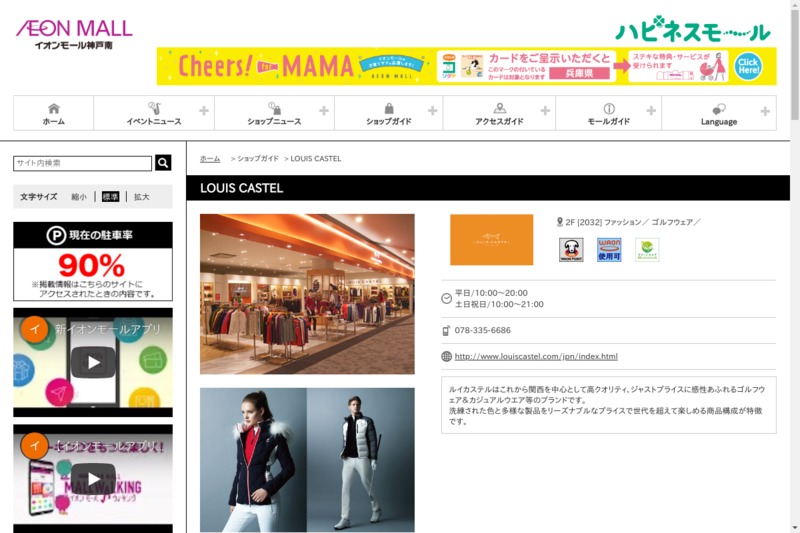Click the 平日/10:00～20:00 hours text
Image resolution: width=800 pixels, height=533 pixels.
click(491, 293)
